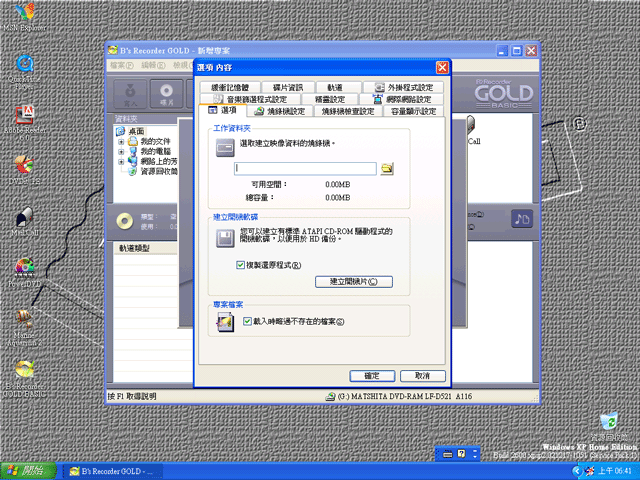The width and height of the screenshot is (640, 480).
Task: Click the keyboard icon in the language bar
Action: (448, 454)
